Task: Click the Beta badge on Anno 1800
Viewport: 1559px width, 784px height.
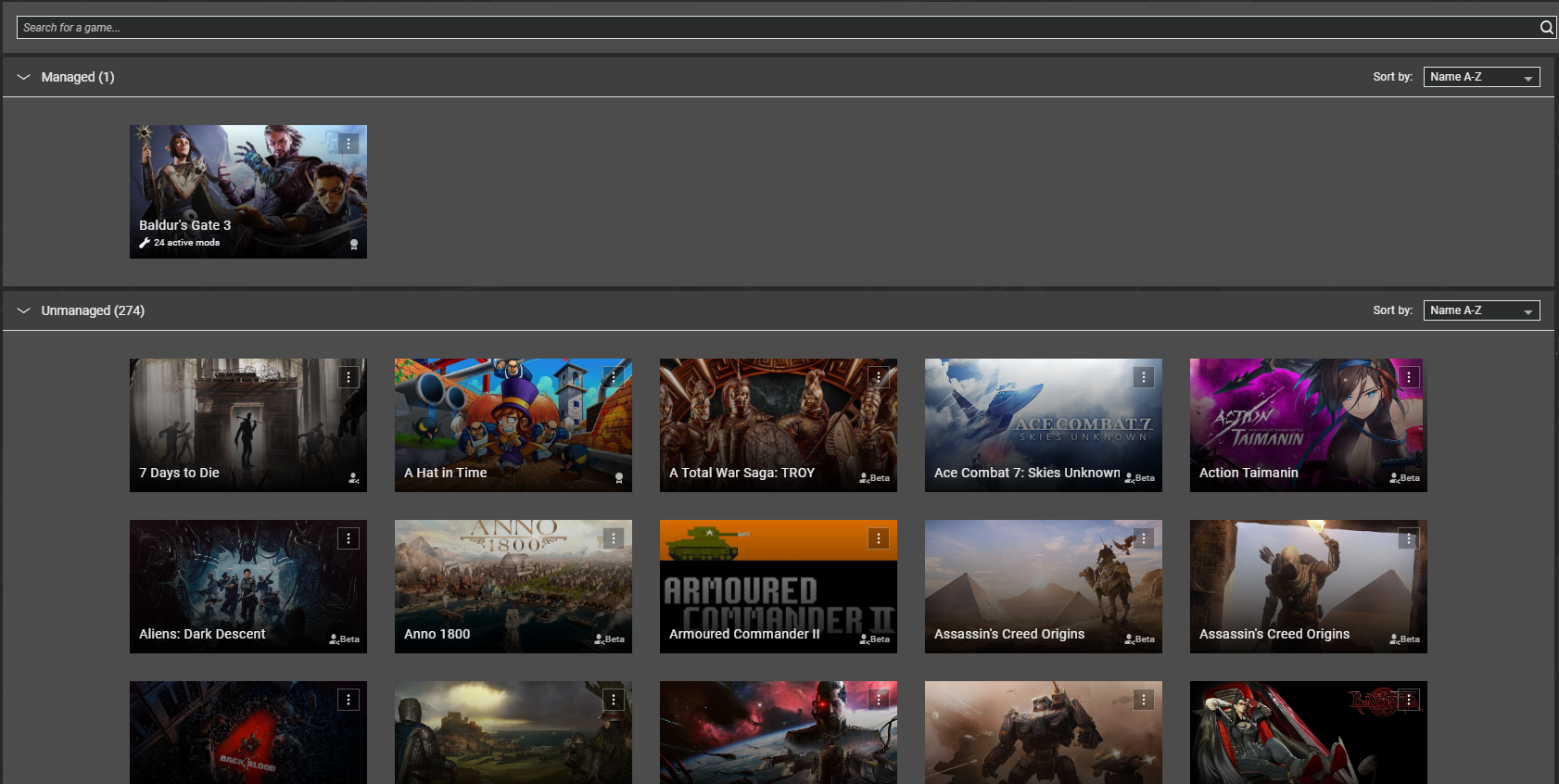Action: point(610,639)
